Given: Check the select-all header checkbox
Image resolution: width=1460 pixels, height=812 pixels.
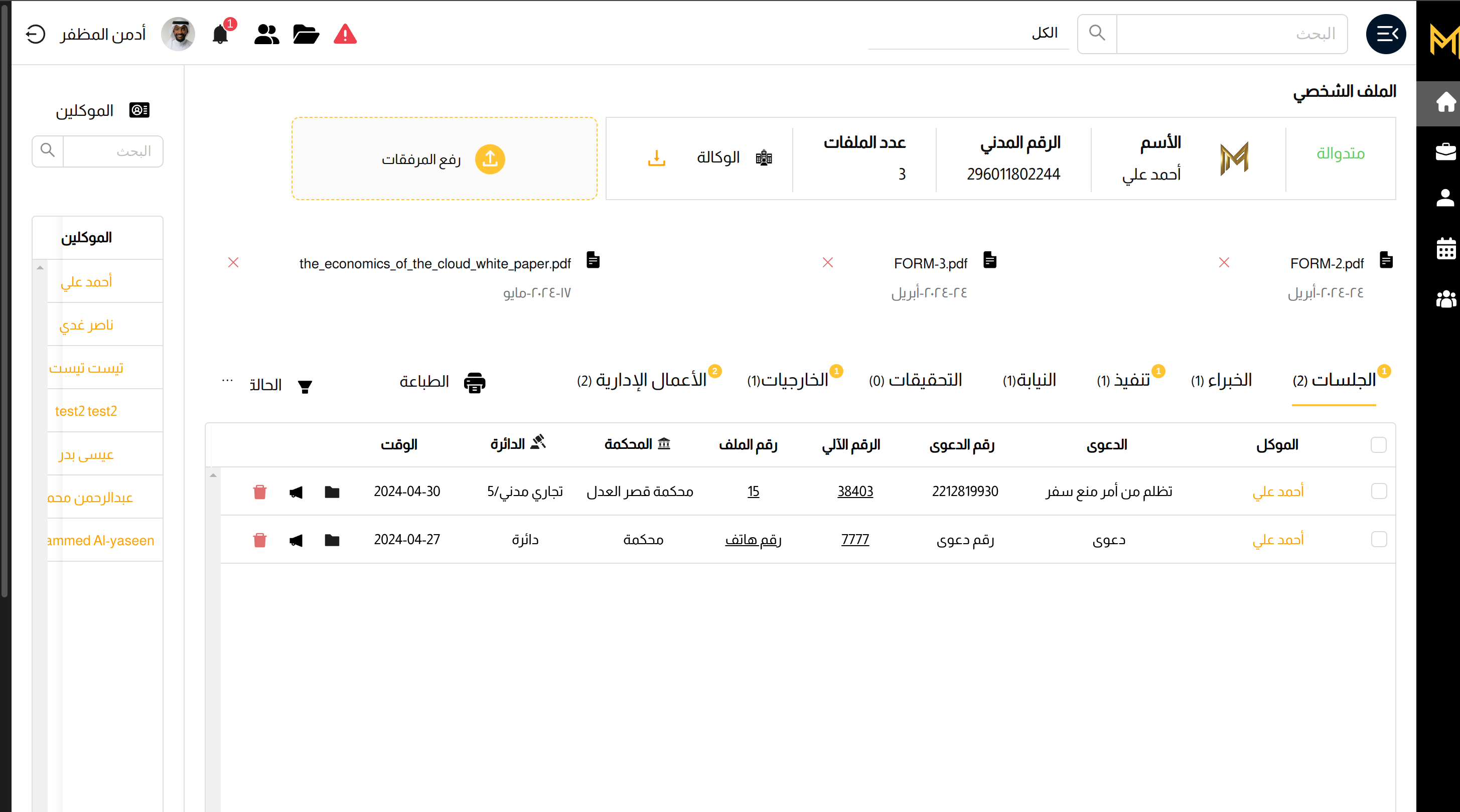Looking at the screenshot, I should click(x=1378, y=445).
